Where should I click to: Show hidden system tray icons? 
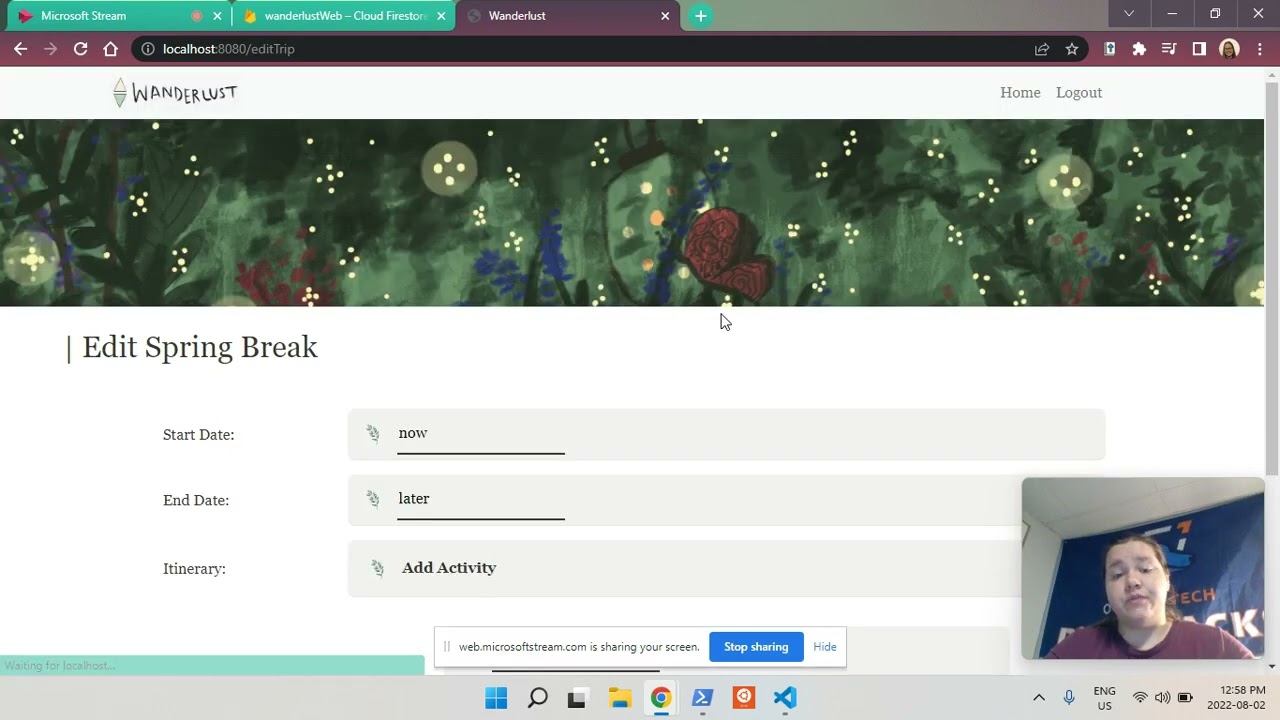(x=1039, y=697)
